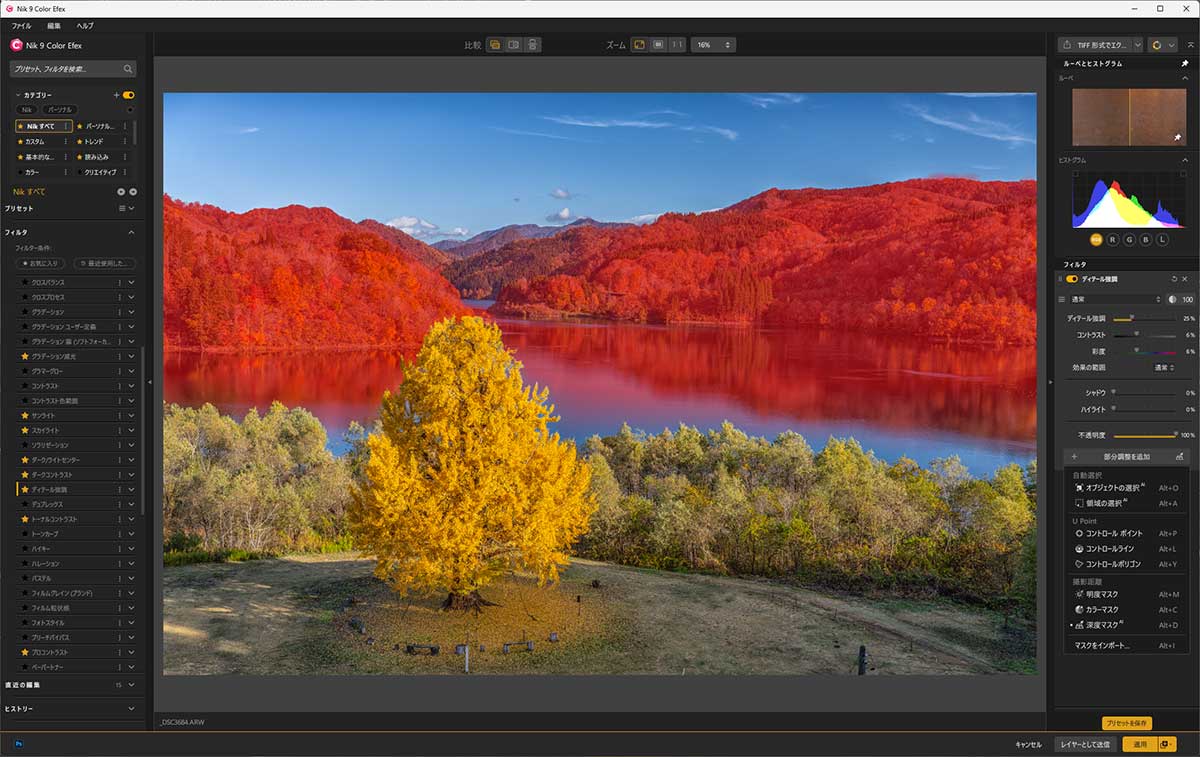Viewport: 1200px width, 757px height.
Task: Toggle the カテゴリー switch in left panel
Action: coord(128,95)
